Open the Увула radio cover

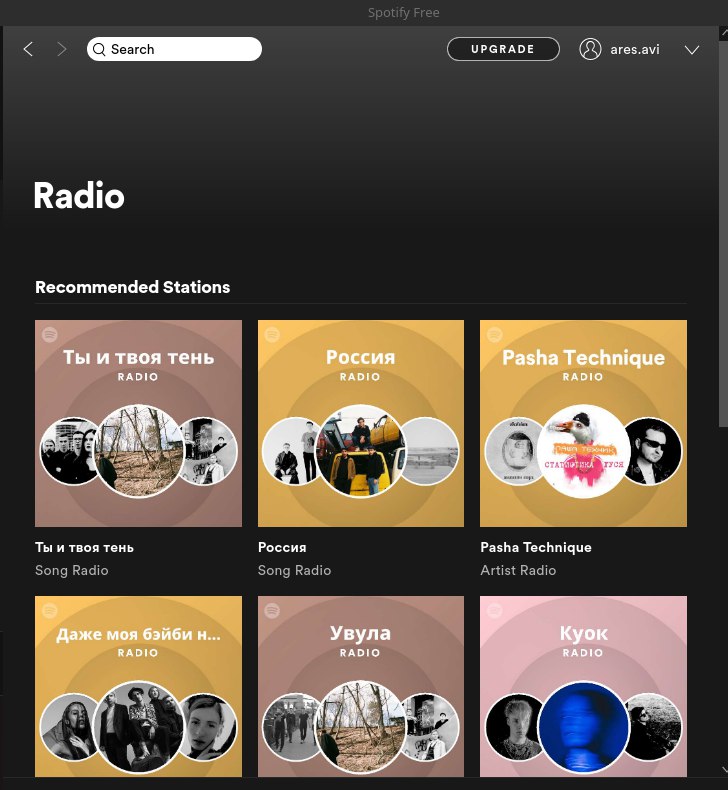361,686
